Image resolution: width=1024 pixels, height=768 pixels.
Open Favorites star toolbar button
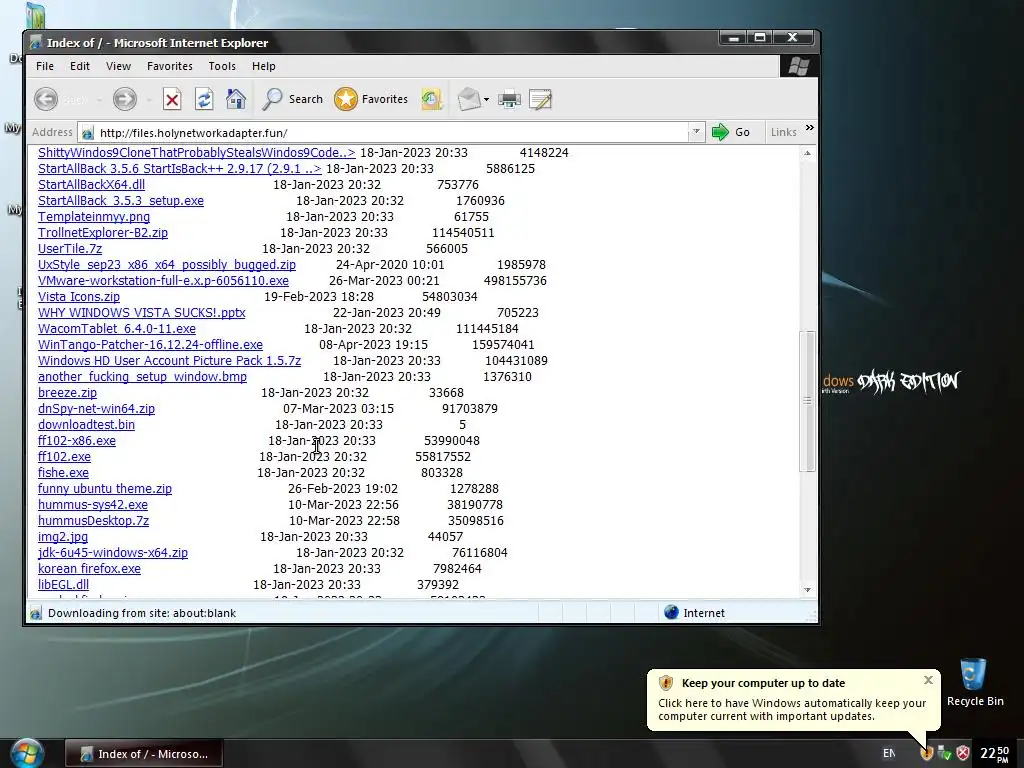pos(370,99)
